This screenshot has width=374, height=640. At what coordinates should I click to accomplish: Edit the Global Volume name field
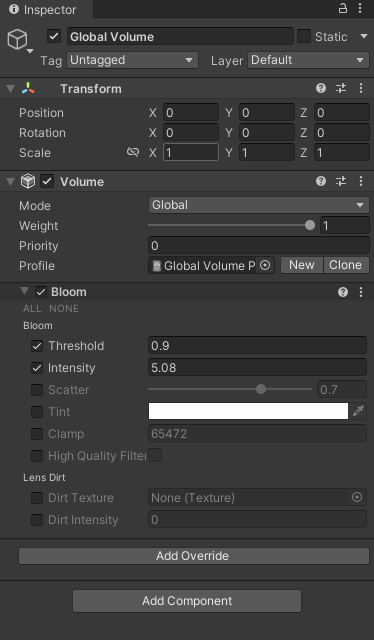pyautogui.click(x=180, y=36)
